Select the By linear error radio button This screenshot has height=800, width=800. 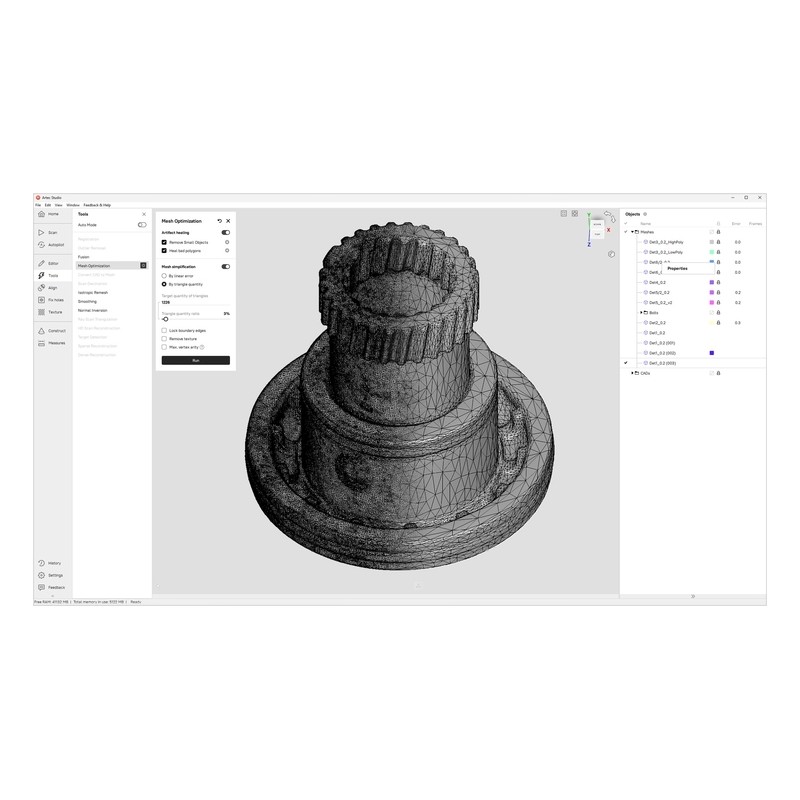[x=164, y=276]
